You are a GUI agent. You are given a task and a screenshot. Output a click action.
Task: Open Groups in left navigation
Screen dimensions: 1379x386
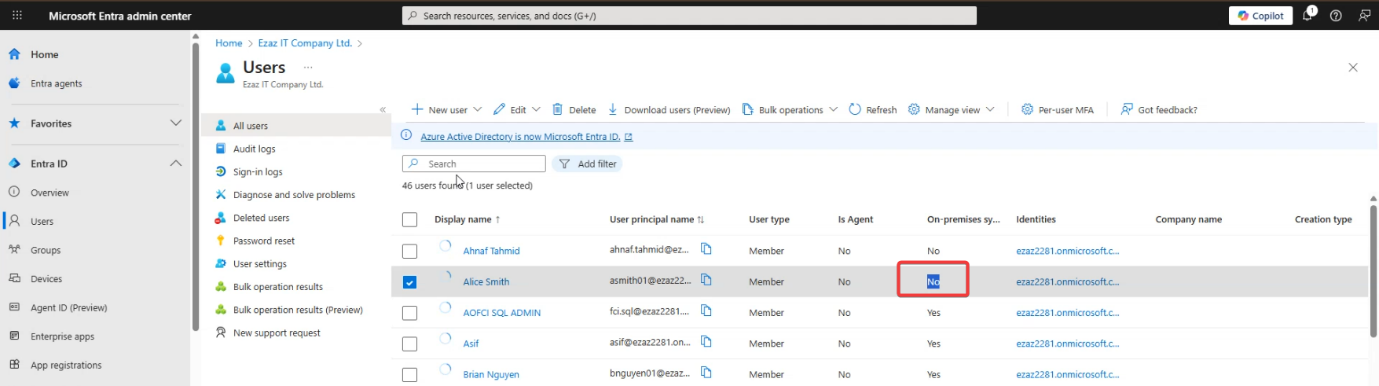coord(45,250)
